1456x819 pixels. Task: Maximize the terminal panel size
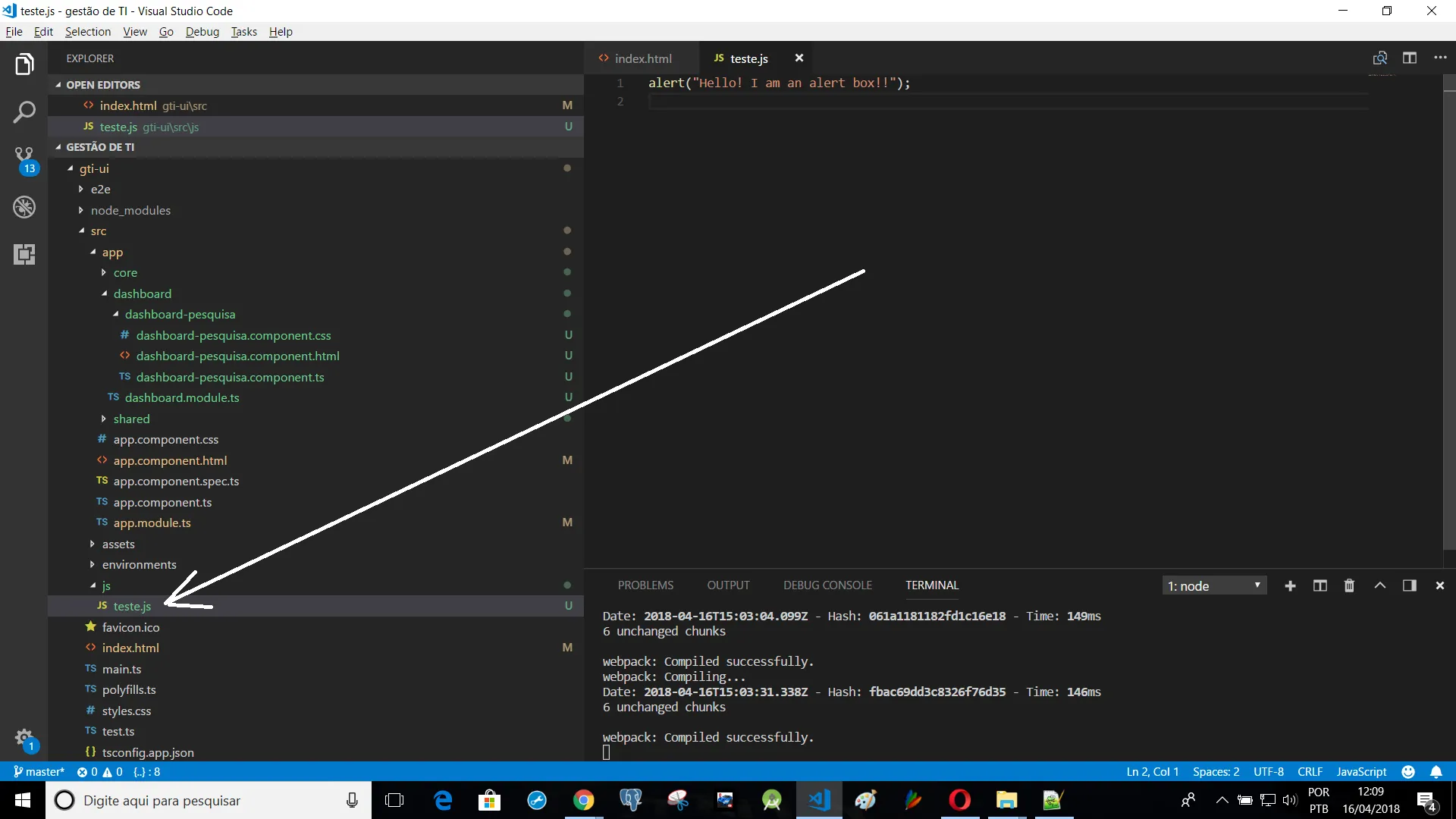click(1380, 585)
